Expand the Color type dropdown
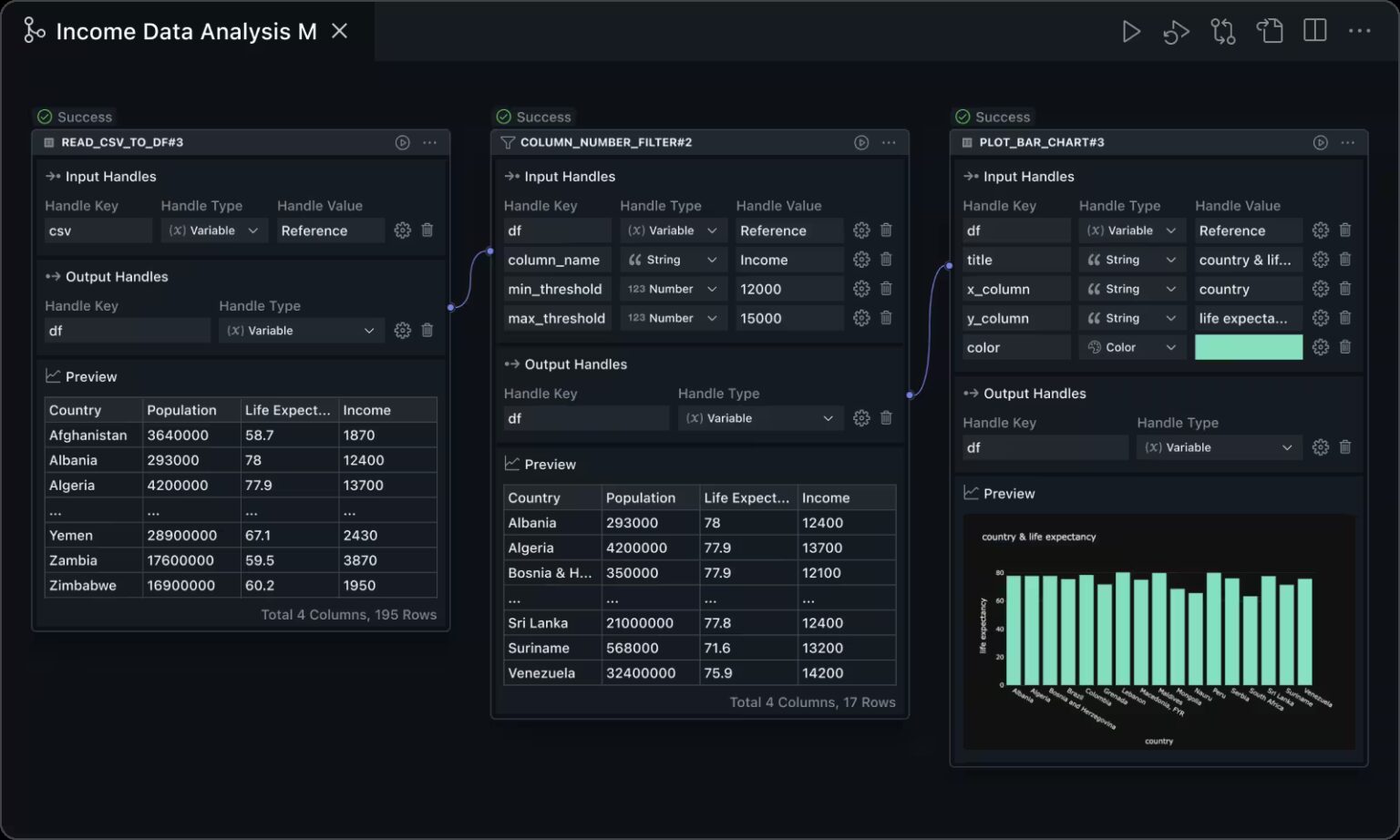1400x840 pixels. [x=1131, y=347]
